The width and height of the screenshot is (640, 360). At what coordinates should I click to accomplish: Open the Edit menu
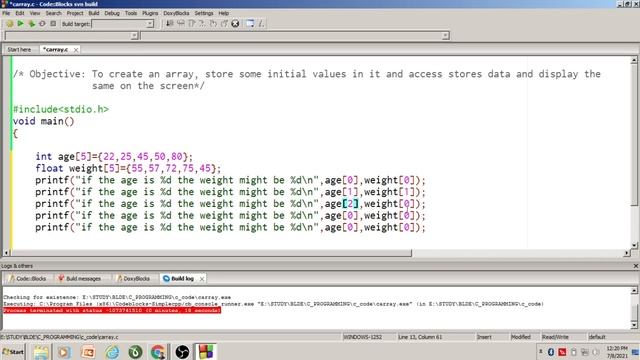(20, 13)
